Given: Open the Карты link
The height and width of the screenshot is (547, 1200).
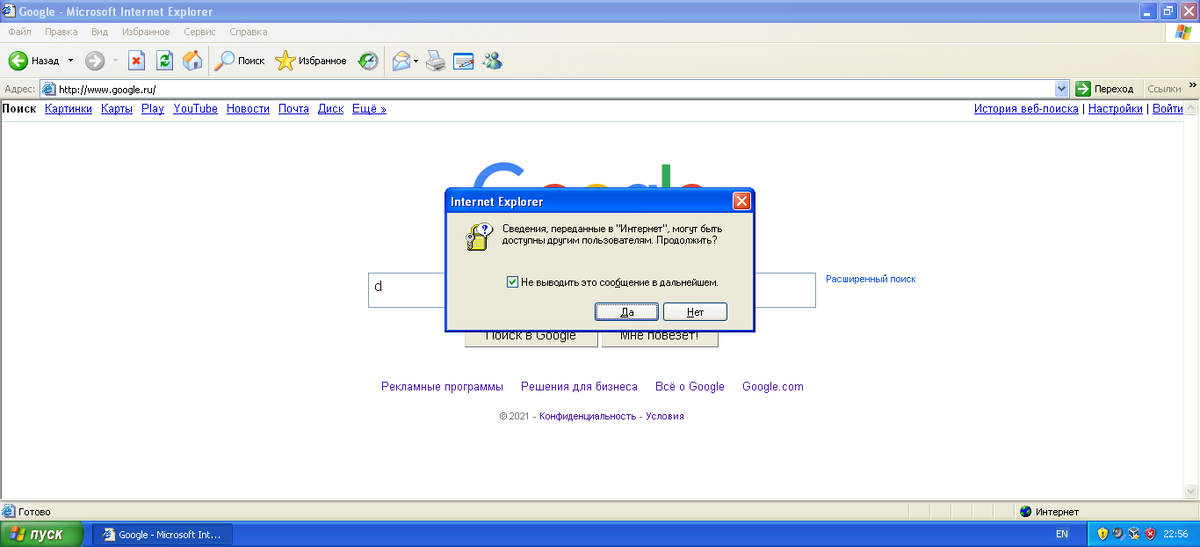Looking at the screenshot, I should (x=117, y=109).
